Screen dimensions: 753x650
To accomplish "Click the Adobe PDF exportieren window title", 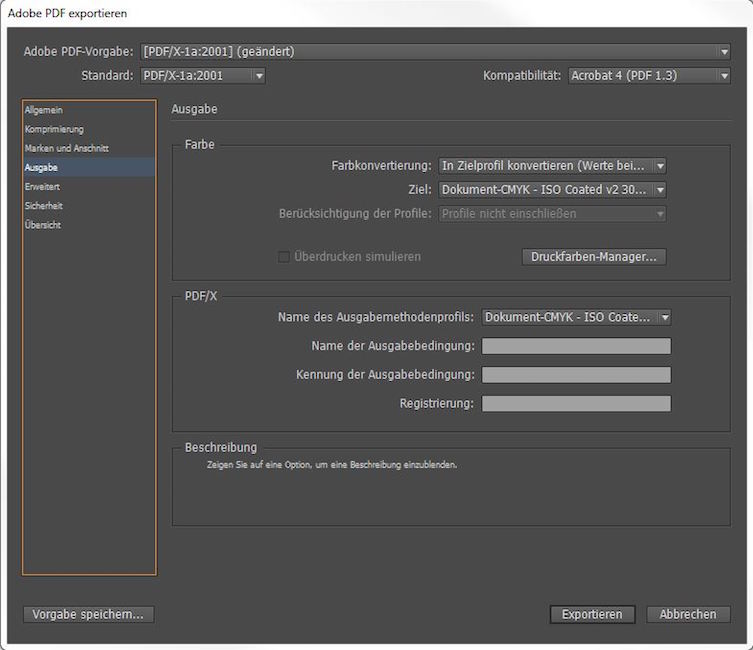I will tap(68, 13).
